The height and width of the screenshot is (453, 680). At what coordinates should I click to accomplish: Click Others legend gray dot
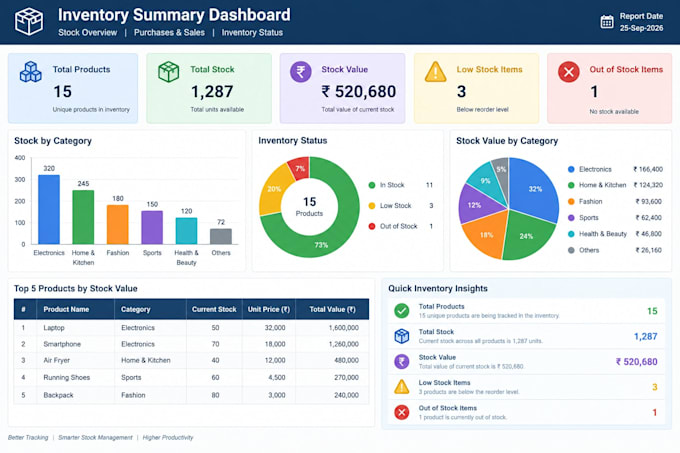click(x=571, y=250)
